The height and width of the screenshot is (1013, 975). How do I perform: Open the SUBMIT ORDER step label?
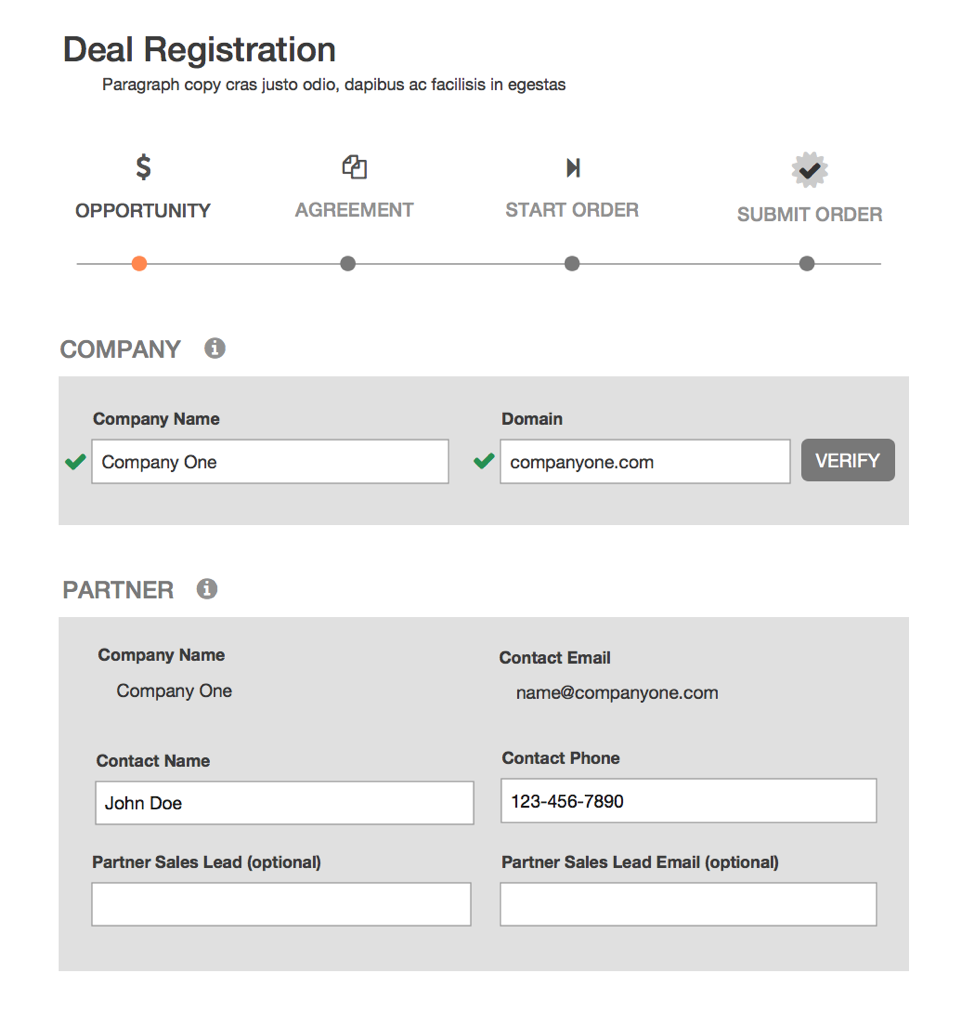click(810, 214)
